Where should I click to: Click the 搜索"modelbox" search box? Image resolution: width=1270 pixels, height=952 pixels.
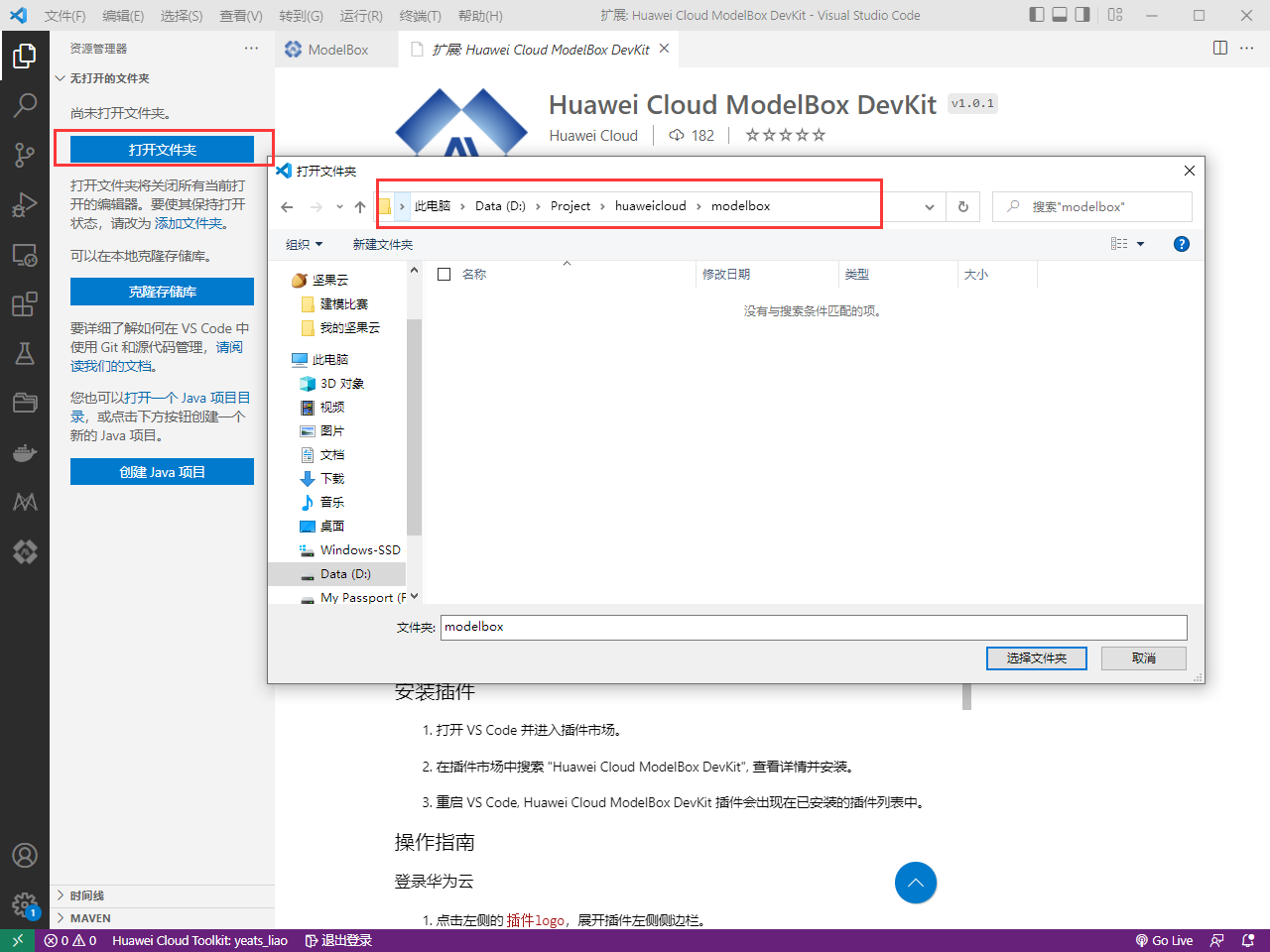tap(1092, 206)
